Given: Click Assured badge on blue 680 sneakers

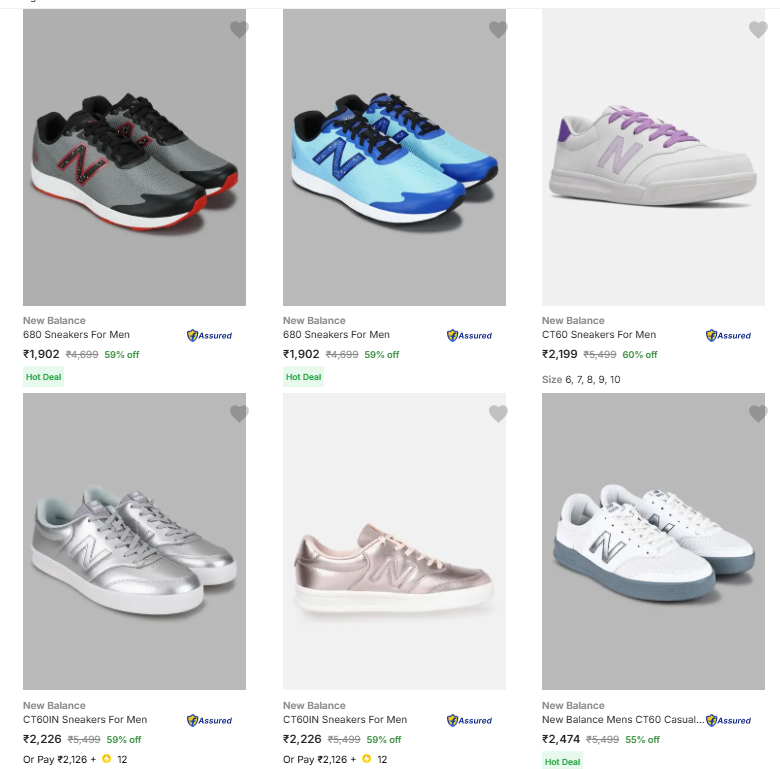Looking at the screenshot, I should (x=469, y=336).
